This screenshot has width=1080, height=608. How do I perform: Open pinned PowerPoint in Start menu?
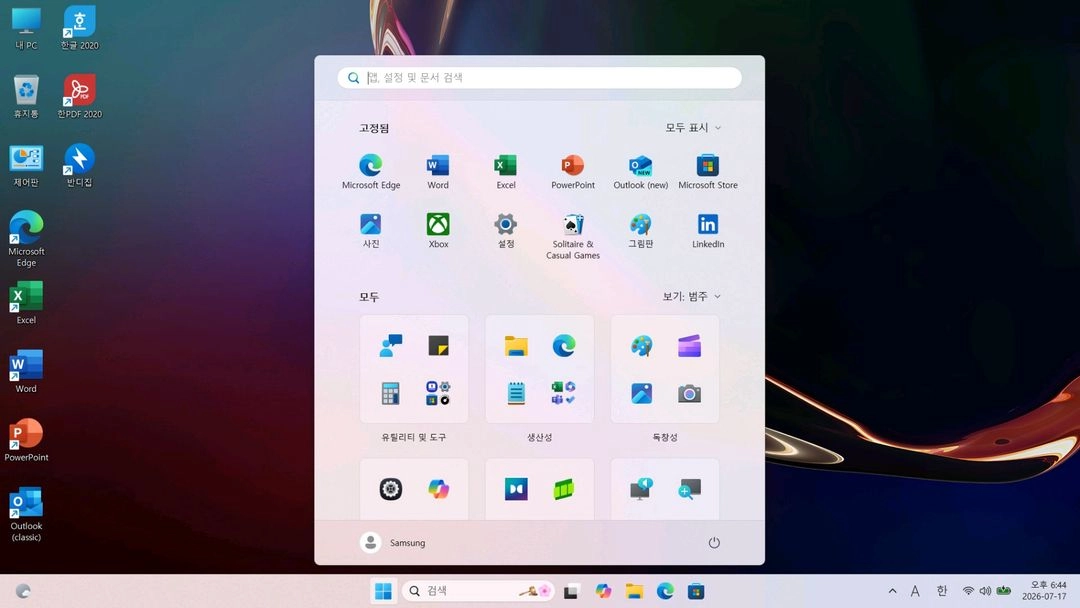572,171
